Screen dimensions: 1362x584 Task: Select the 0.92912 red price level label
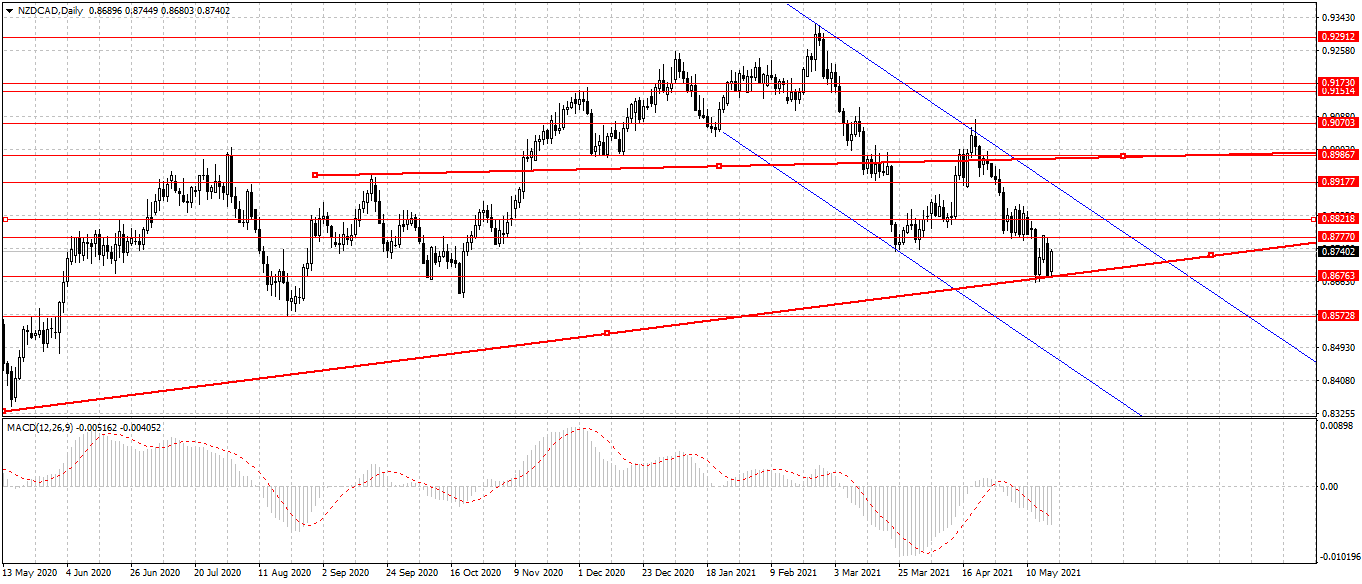click(1338, 37)
